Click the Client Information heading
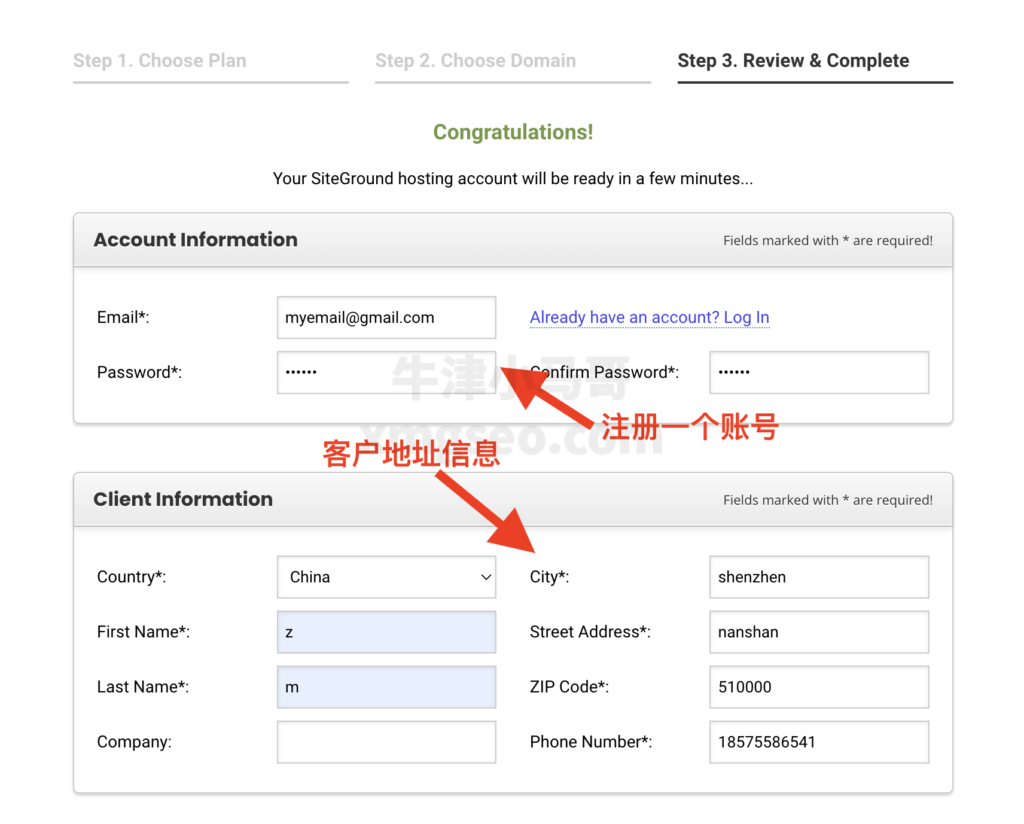This screenshot has height=824, width=1024. coord(183,499)
